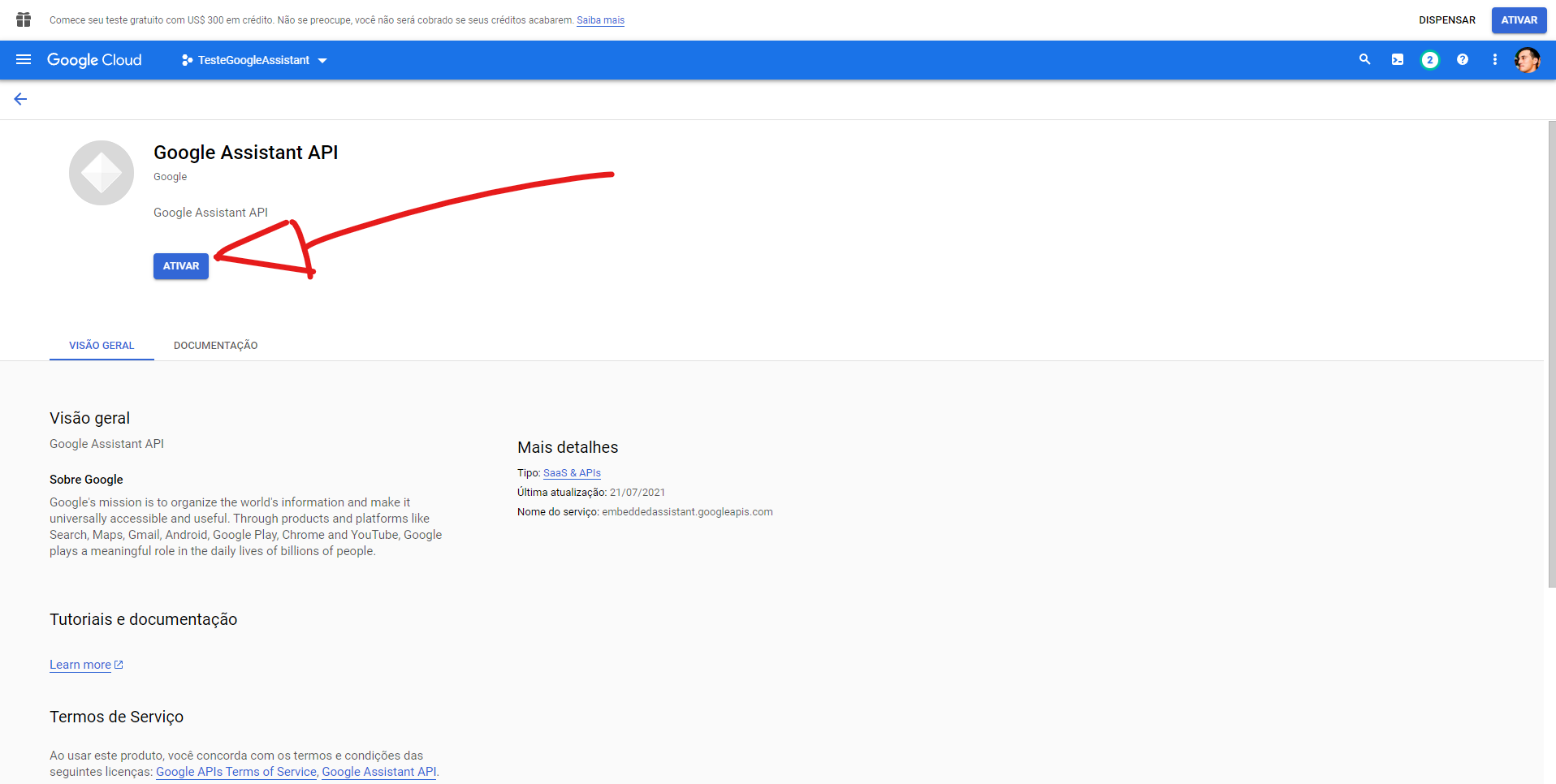Switch to the DOCUMENTAÇÃO tab
1556x784 pixels.
click(x=215, y=345)
